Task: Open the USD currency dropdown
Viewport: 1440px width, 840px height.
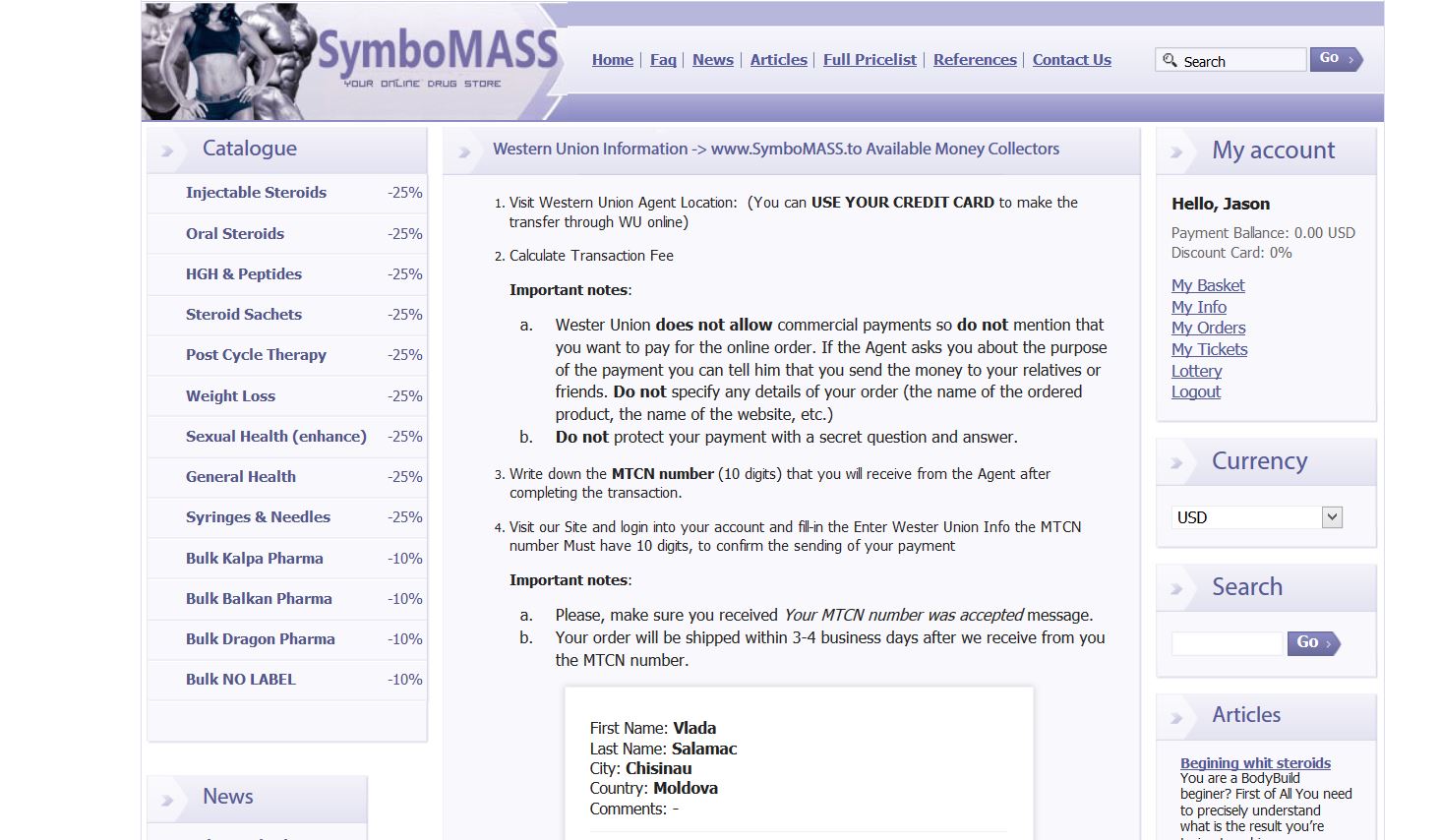Action: coord(1332,517)
